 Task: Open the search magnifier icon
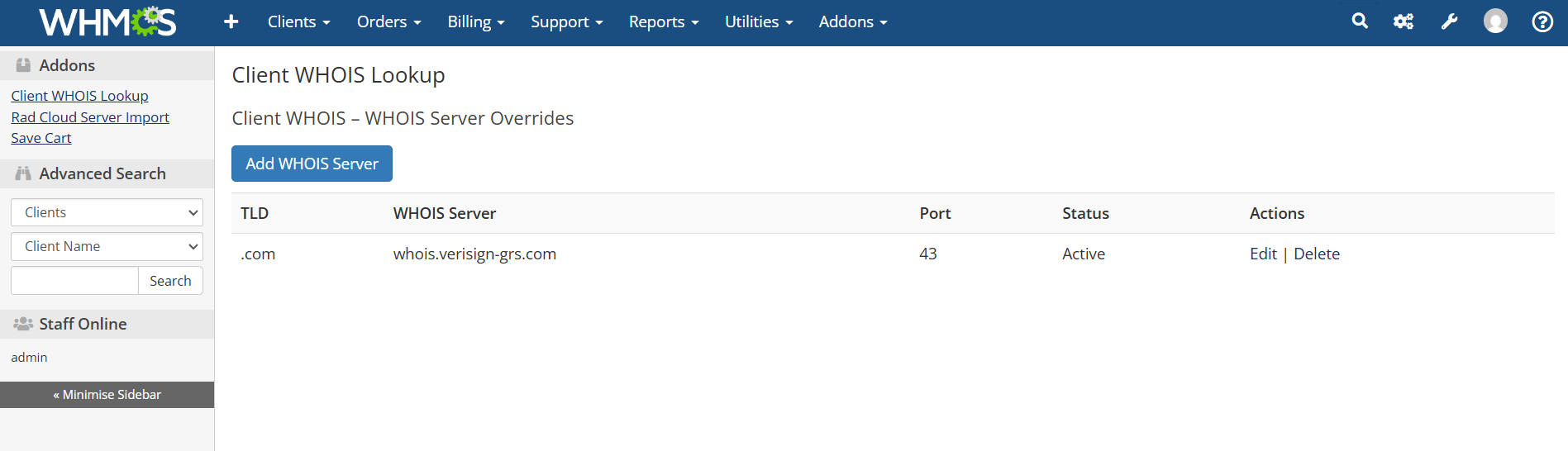[x=1360, y=21]
